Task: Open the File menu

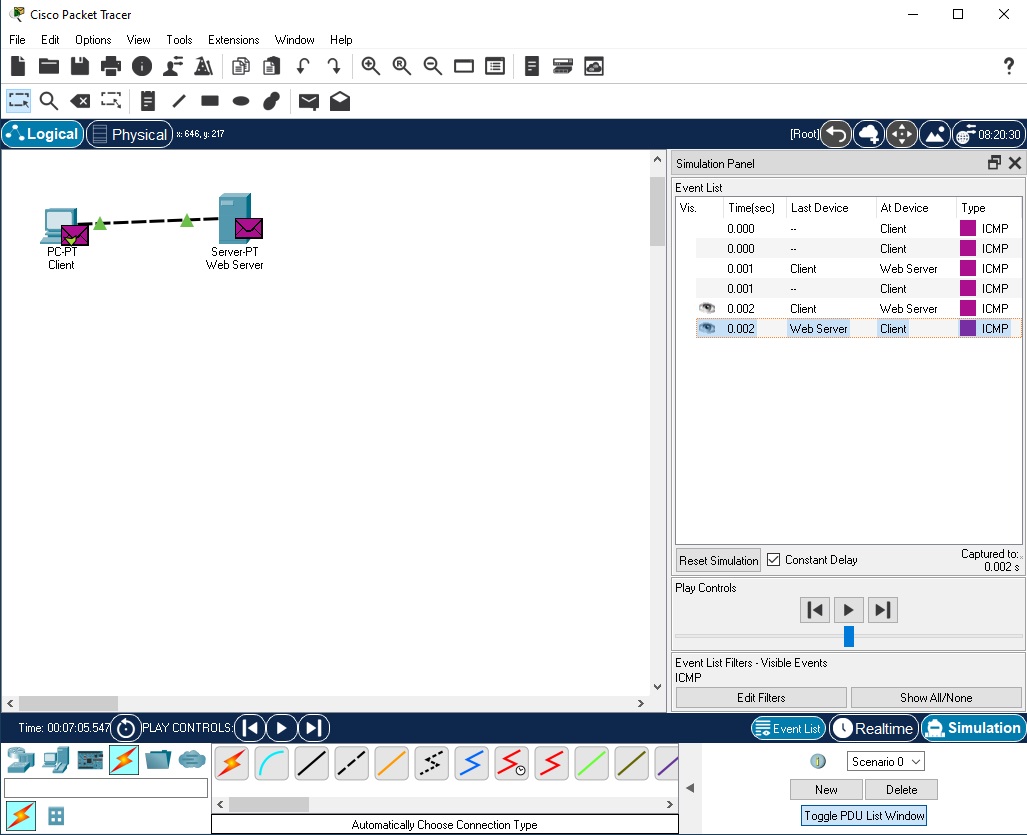Action: click(17, 40)
